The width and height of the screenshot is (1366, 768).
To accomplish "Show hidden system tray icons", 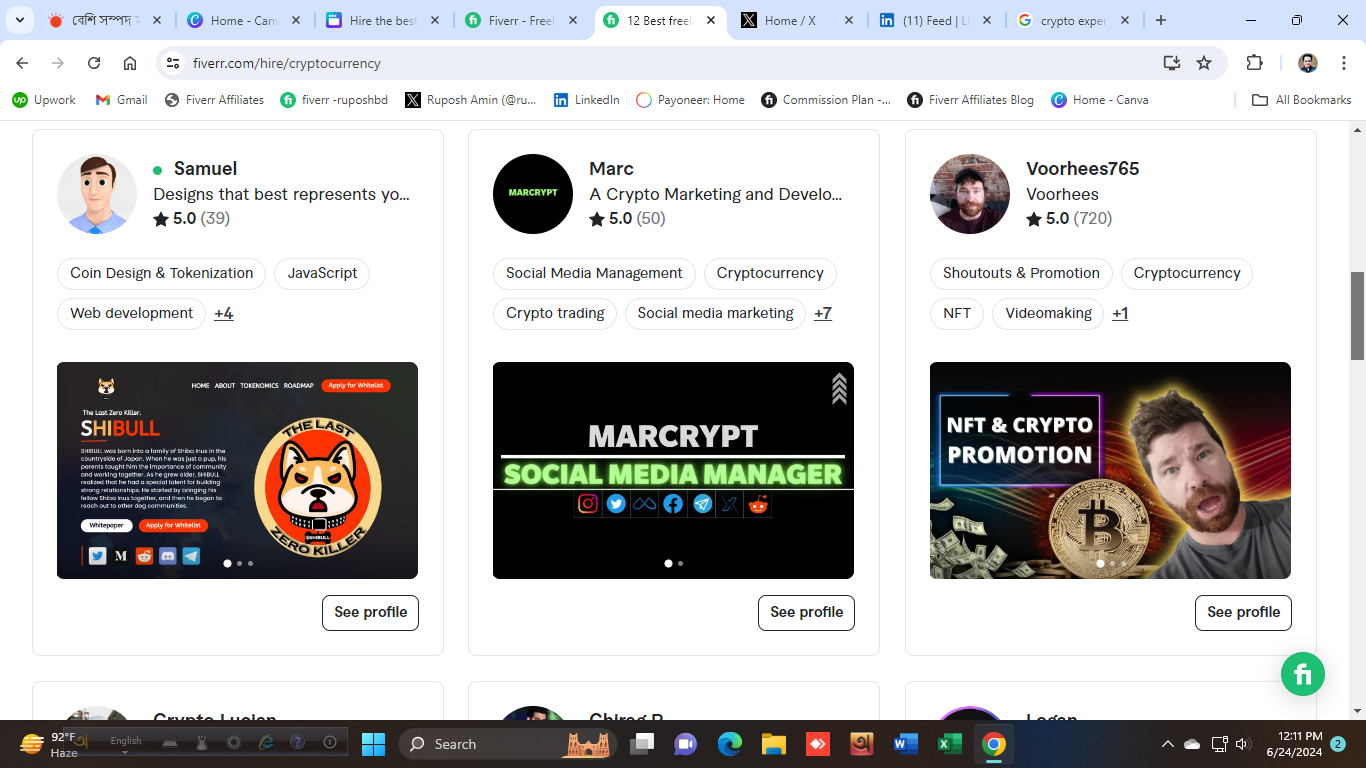I will coord(1167,744).
